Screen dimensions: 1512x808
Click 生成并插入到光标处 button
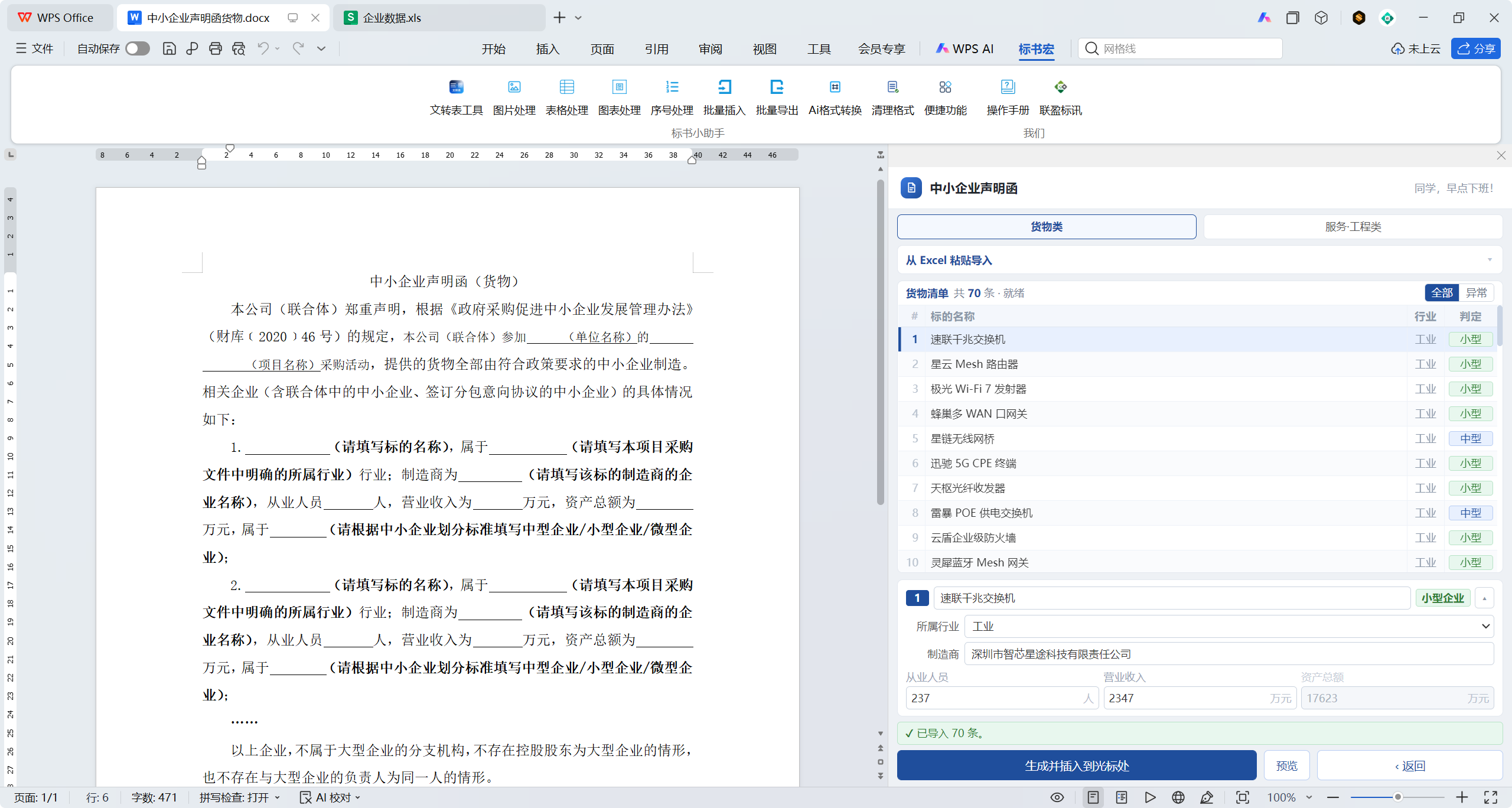(x=1076, y=765)
